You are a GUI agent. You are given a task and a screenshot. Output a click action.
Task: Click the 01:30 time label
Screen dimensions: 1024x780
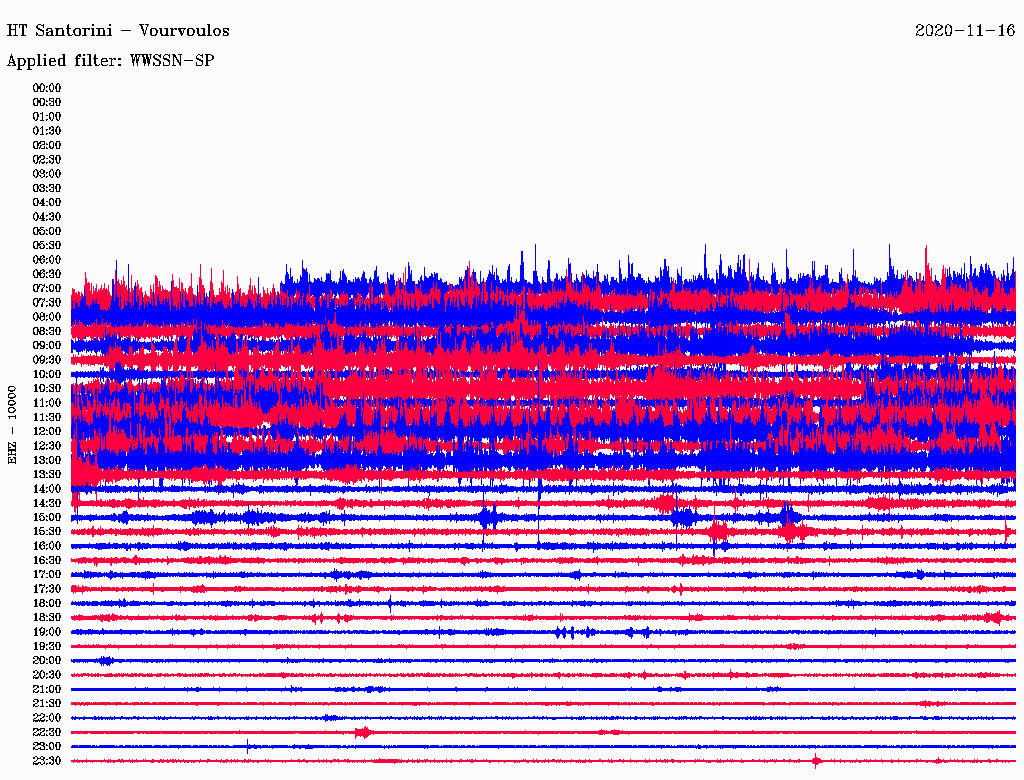(47, 131)
